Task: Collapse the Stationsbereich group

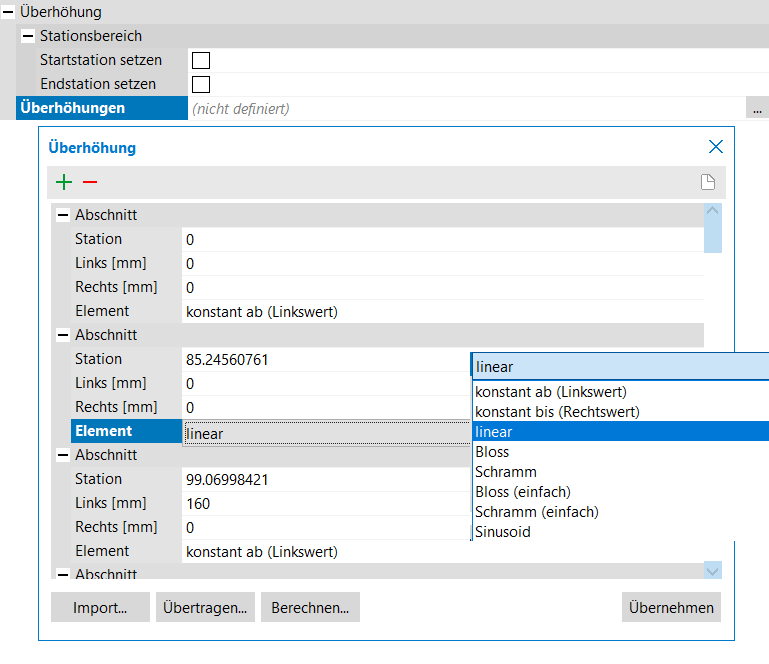Action: (x=28, y=36)
